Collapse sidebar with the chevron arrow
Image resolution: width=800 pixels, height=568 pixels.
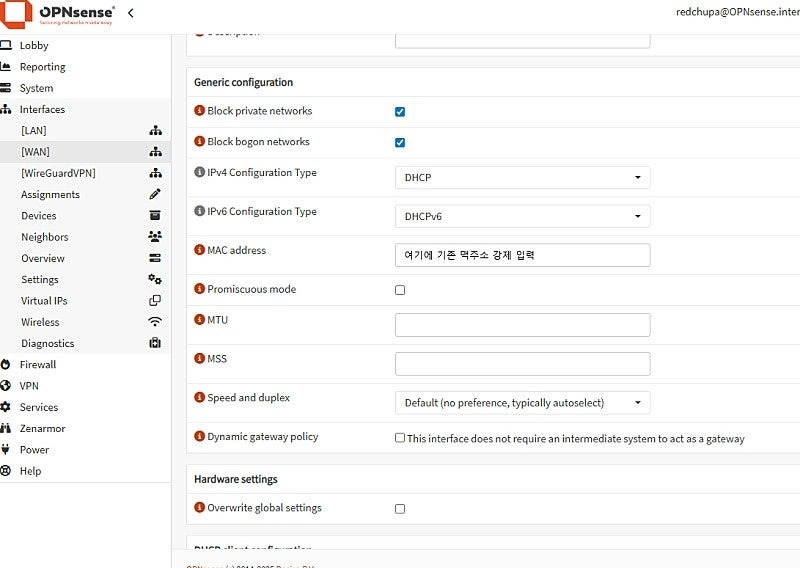pos(131,13)
